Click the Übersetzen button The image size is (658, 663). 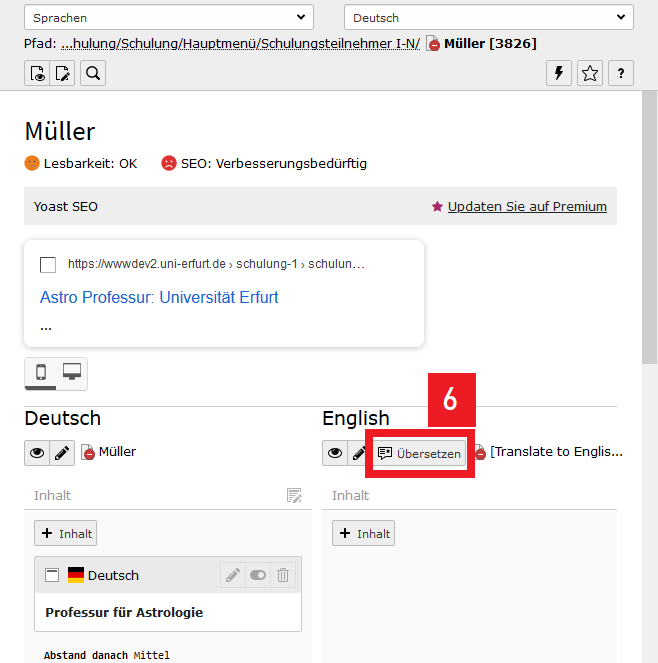420,453
